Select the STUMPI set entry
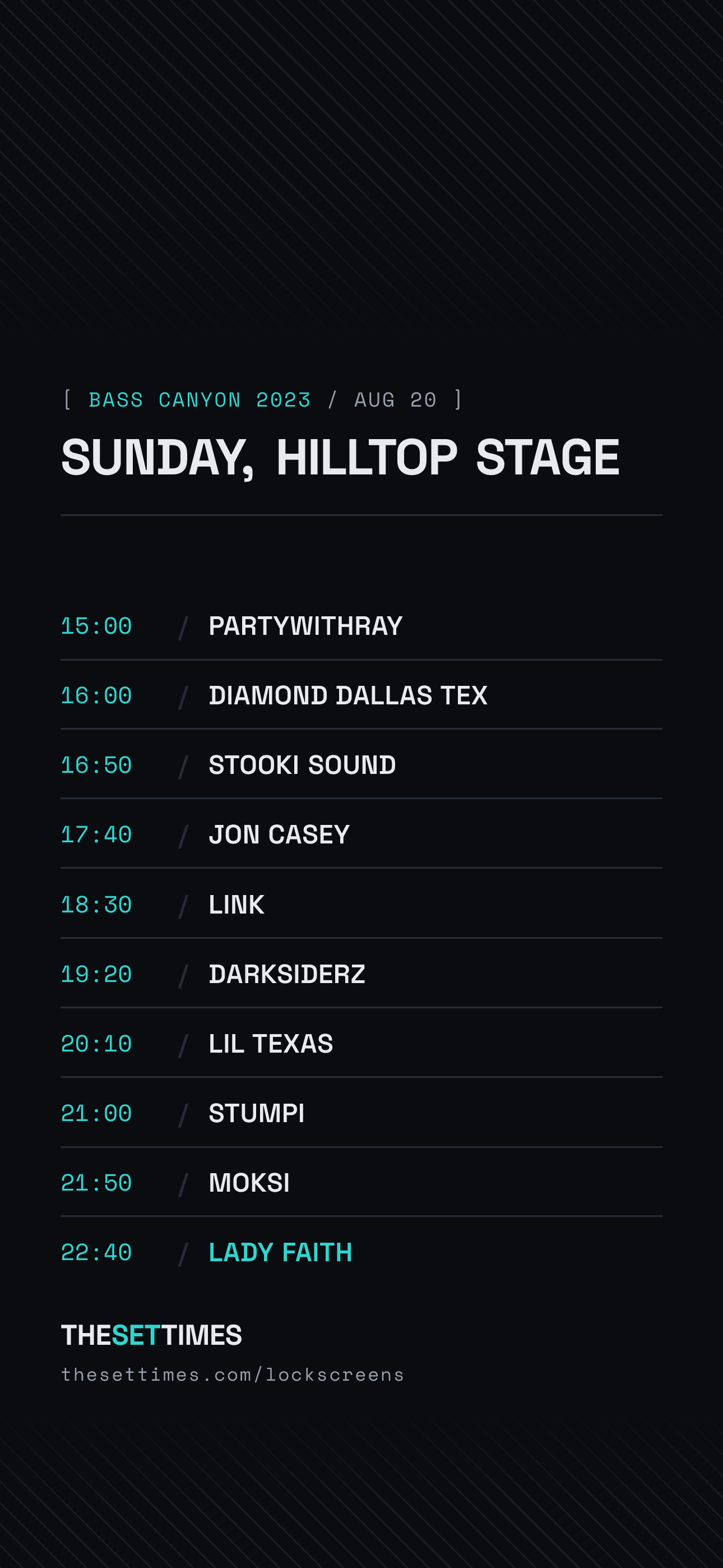Screen dimensions: 723x1568 click(x=361, y=1113)
